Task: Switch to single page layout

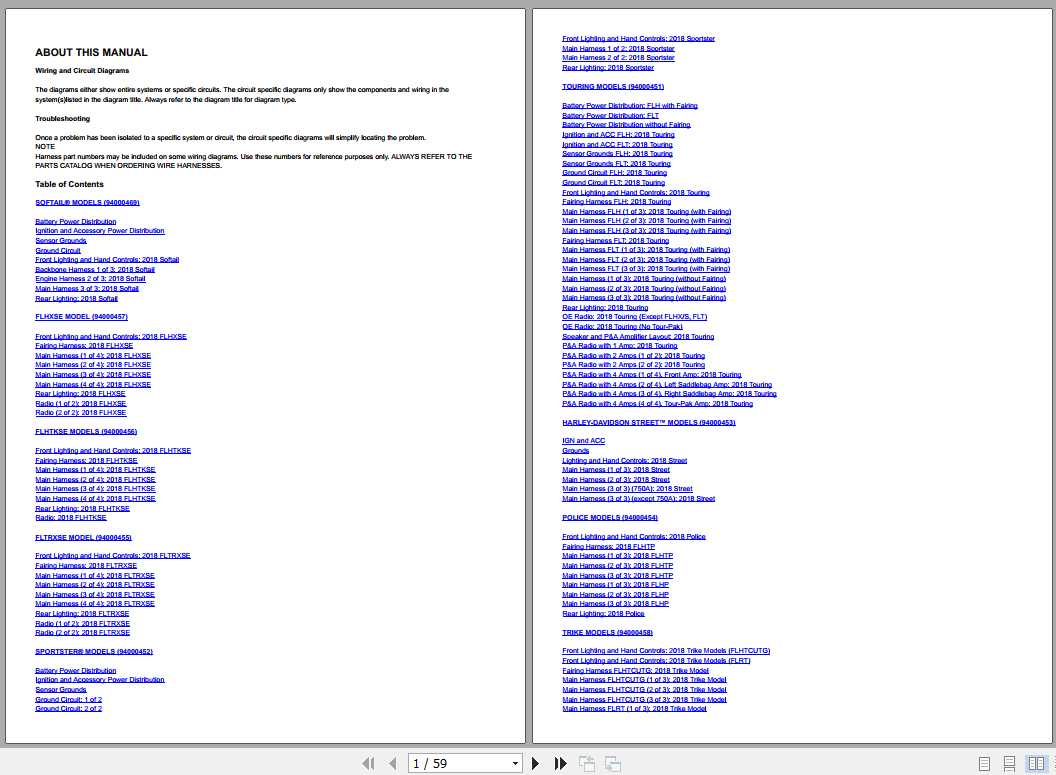Action: (x=984, y=764)
